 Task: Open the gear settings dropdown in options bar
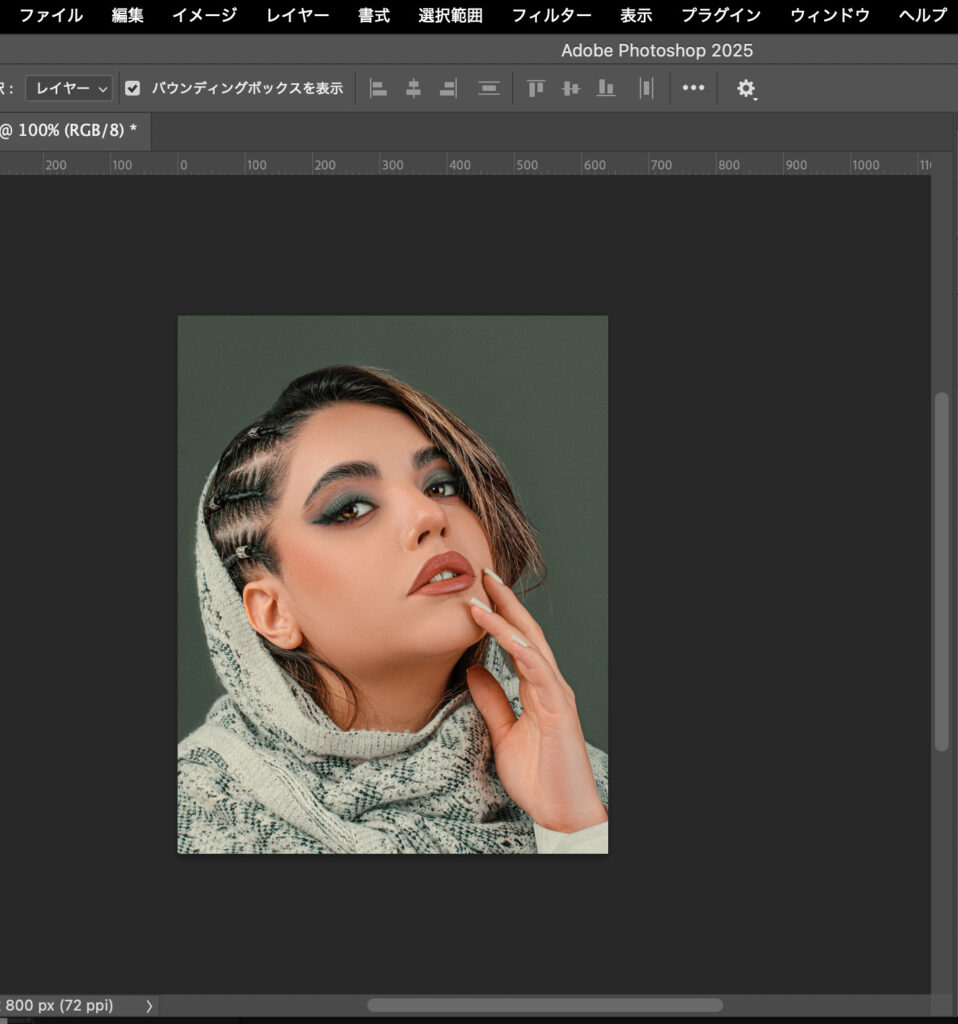[746, 89]
